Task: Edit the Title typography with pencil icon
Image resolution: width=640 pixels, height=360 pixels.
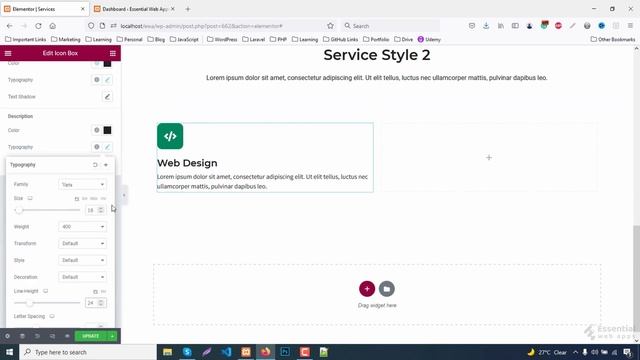Action: [107, 80]
